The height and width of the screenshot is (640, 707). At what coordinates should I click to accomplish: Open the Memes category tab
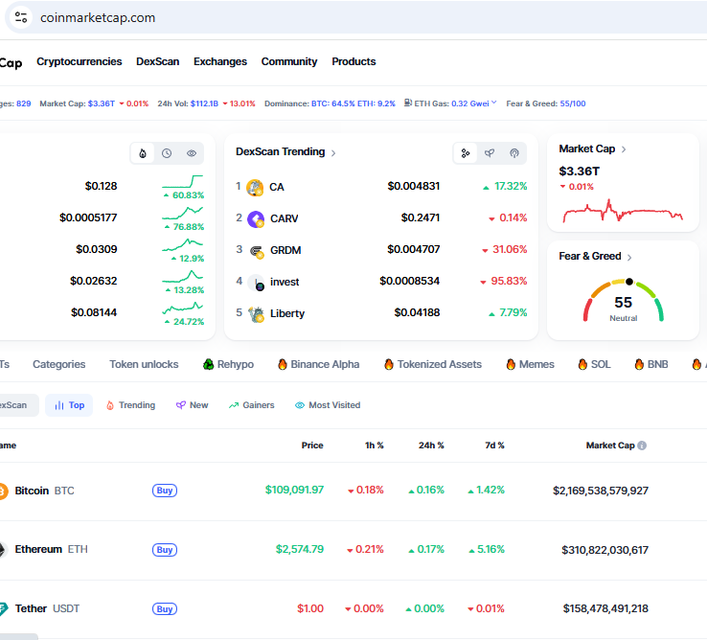(530, 364)
